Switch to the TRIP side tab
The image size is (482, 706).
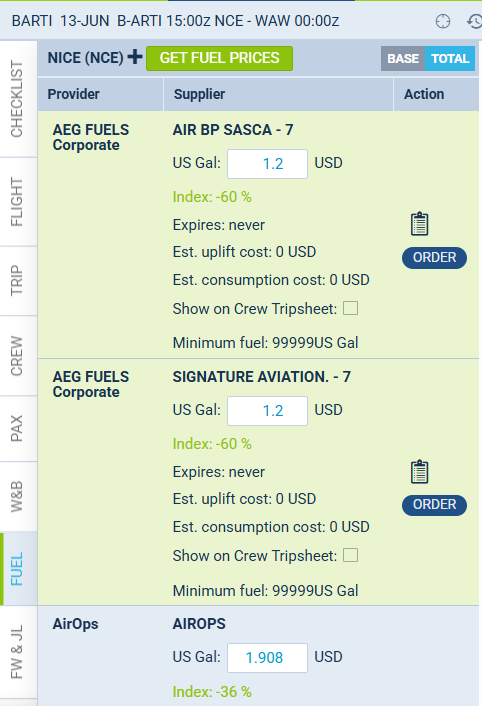tap(18, 281)
